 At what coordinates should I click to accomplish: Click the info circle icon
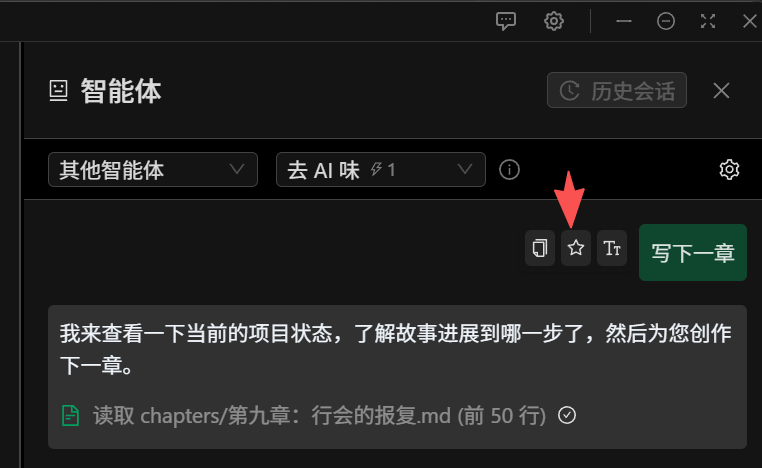click(509, 170)
